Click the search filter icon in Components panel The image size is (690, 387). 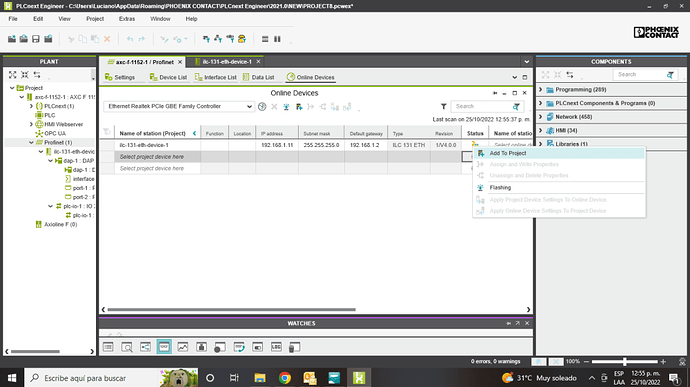pos(670,75)
